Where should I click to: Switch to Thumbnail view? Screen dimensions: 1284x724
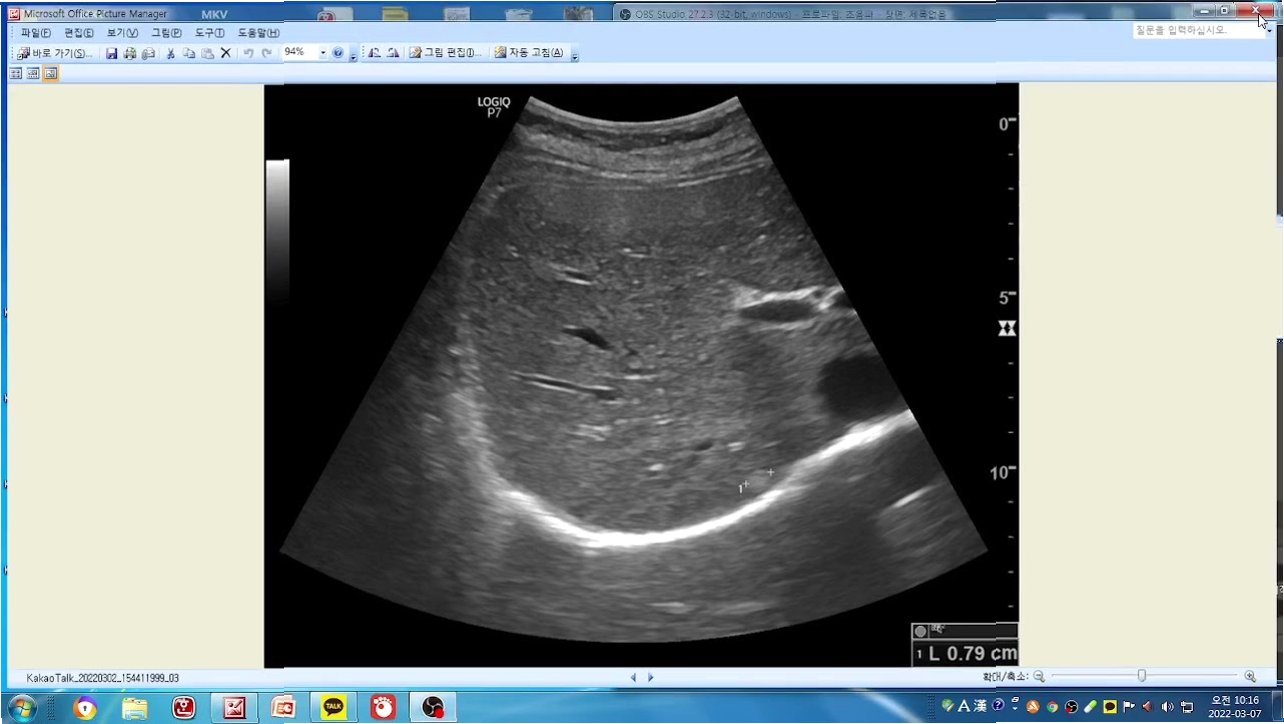click(16, 73)
